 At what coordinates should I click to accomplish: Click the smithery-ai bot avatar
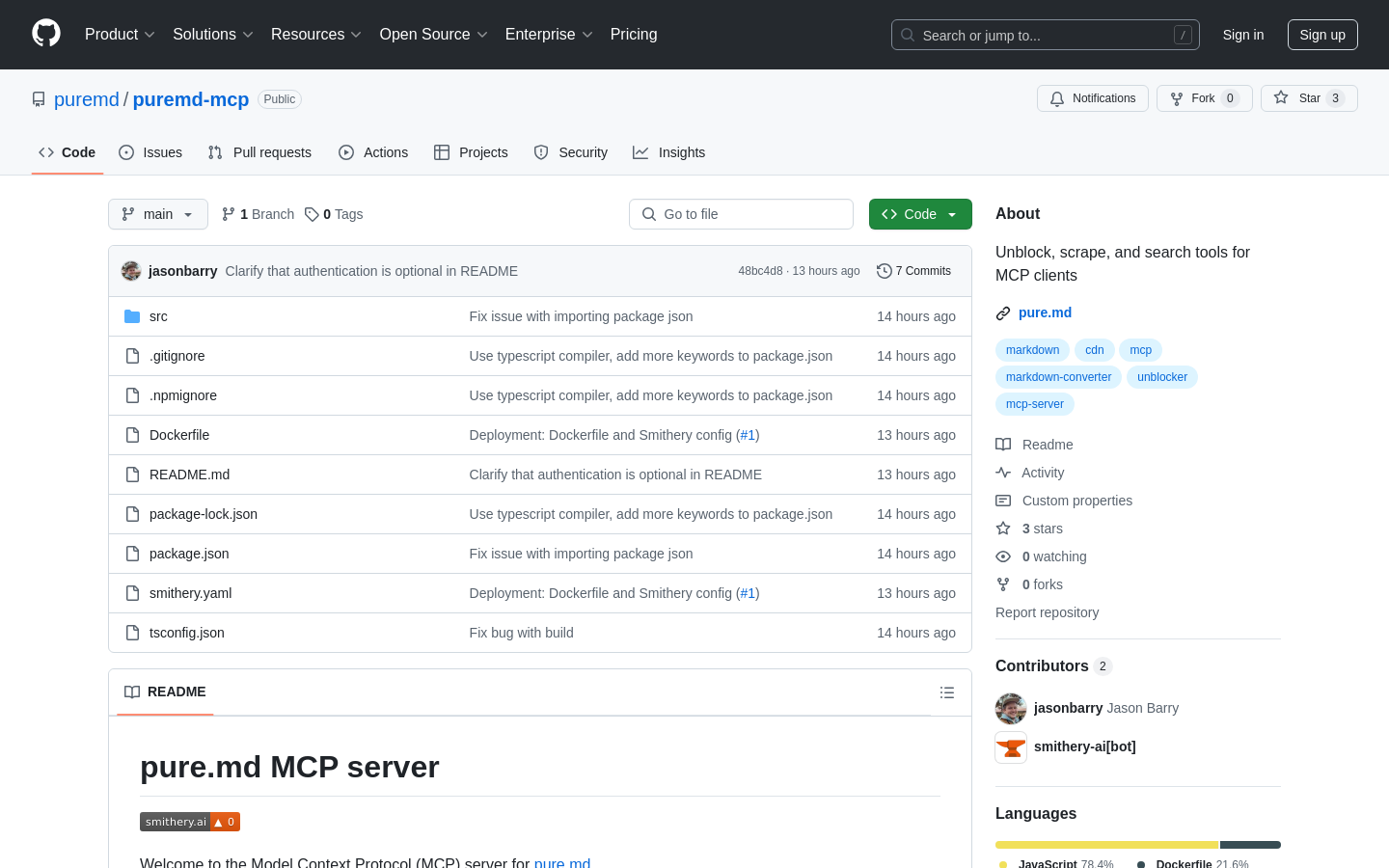click(1011, 747)
